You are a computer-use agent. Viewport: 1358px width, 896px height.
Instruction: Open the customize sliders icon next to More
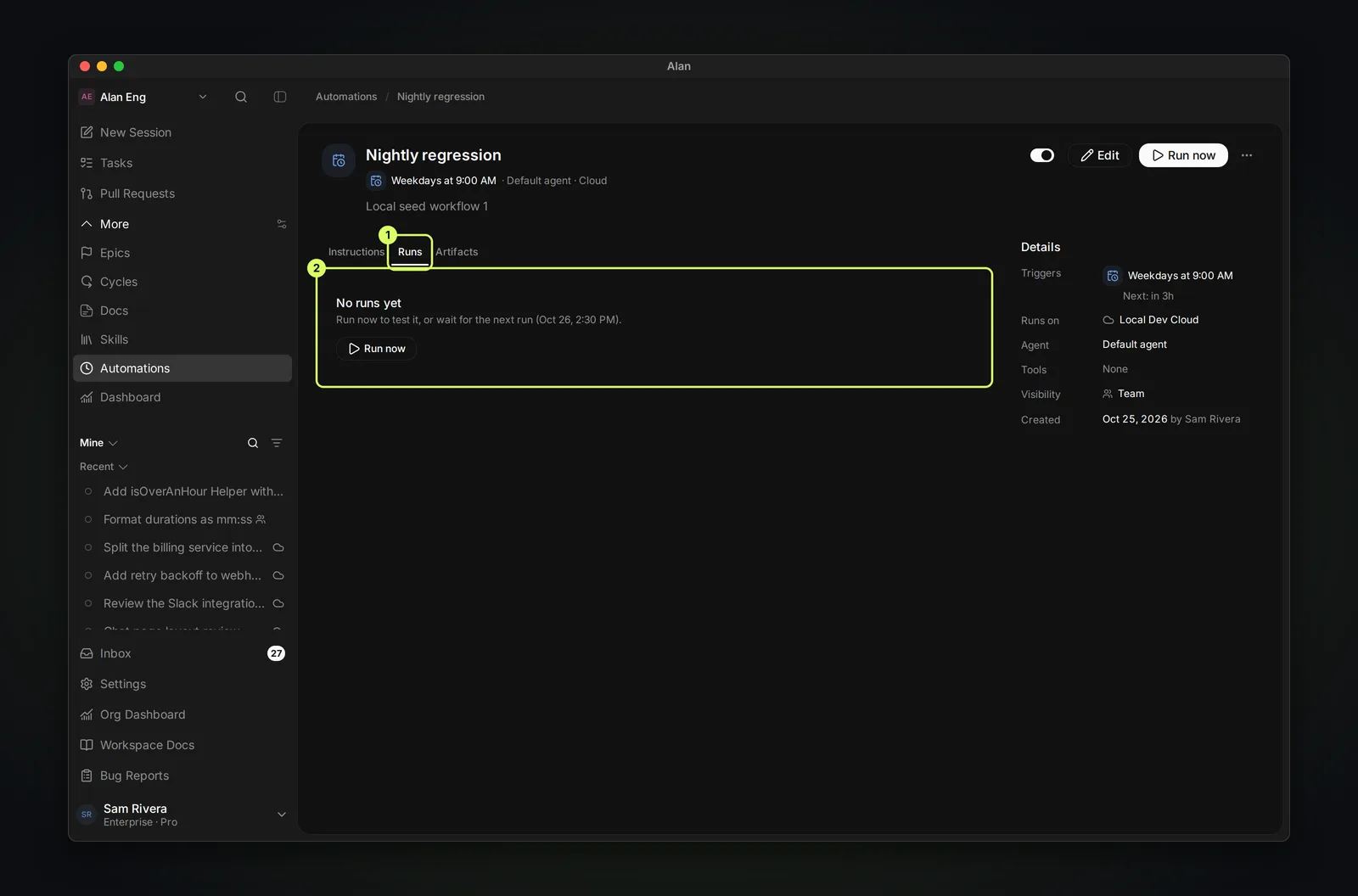tap(282, 224)
